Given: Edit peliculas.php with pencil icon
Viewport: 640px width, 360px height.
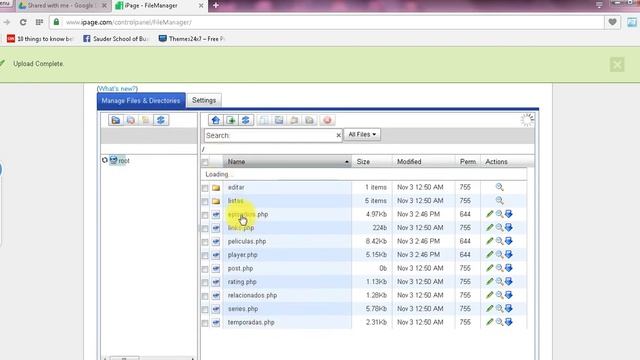Looking at the screenshot, I should (490, 241).
